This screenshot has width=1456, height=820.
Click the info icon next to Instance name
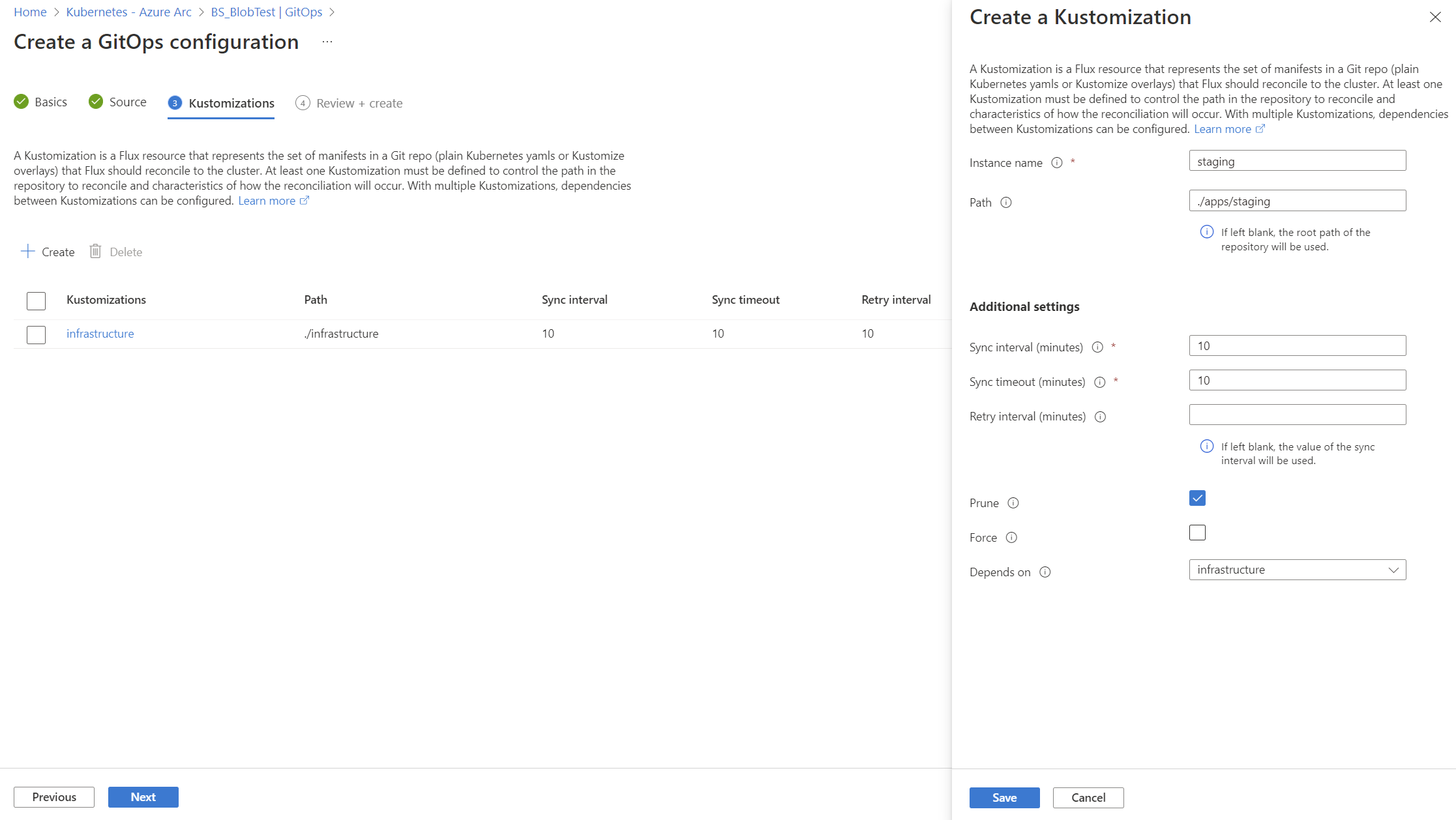pos(1057,163)
